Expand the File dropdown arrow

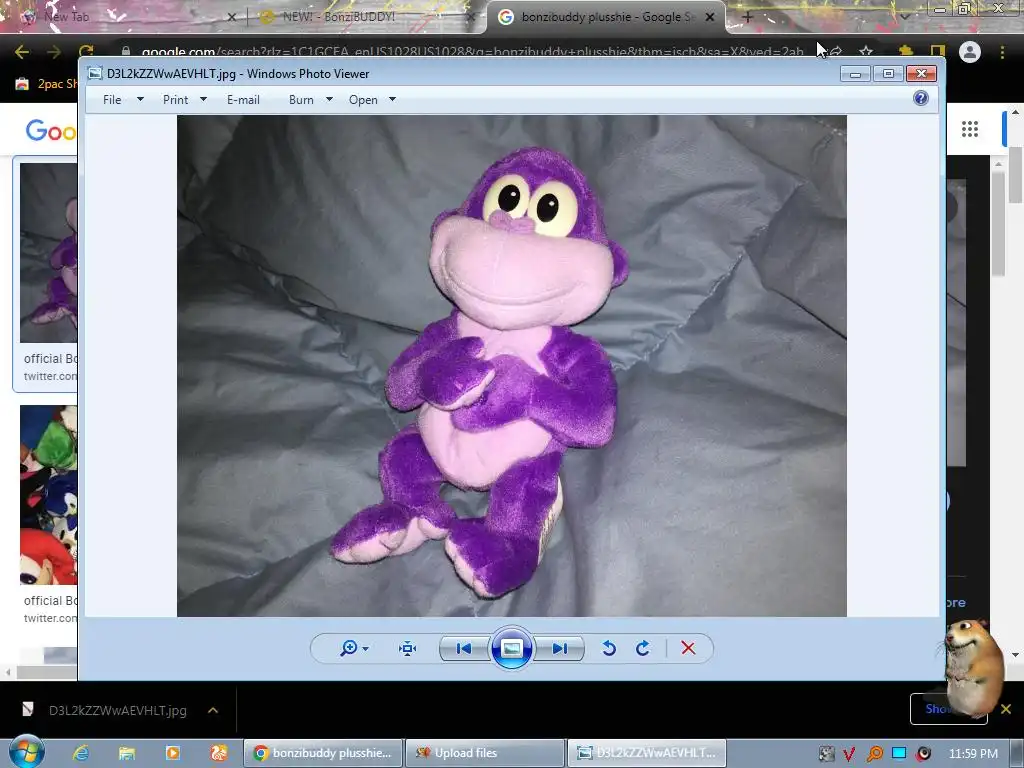point(140,99)
